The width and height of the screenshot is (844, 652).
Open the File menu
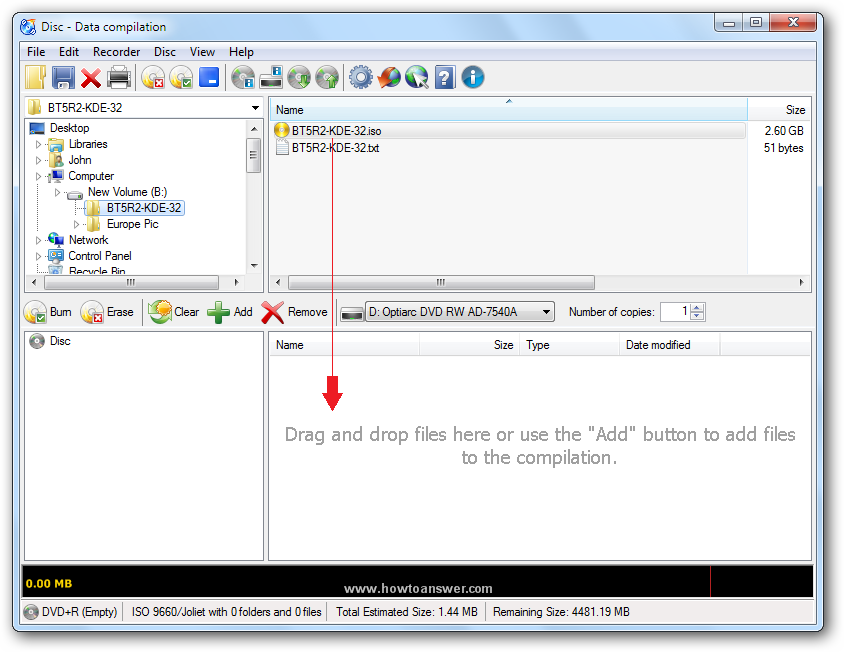[x=36, y=52]
